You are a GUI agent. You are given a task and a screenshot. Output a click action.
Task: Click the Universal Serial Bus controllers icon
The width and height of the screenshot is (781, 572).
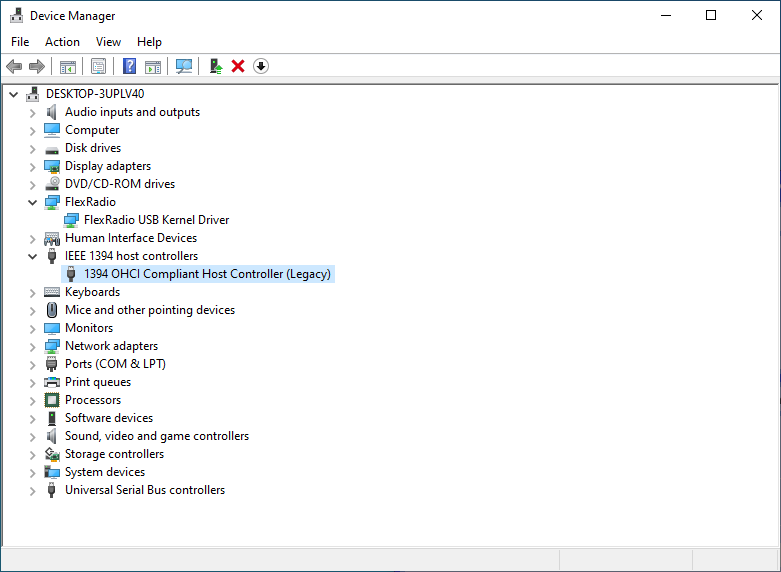point(51,490)
